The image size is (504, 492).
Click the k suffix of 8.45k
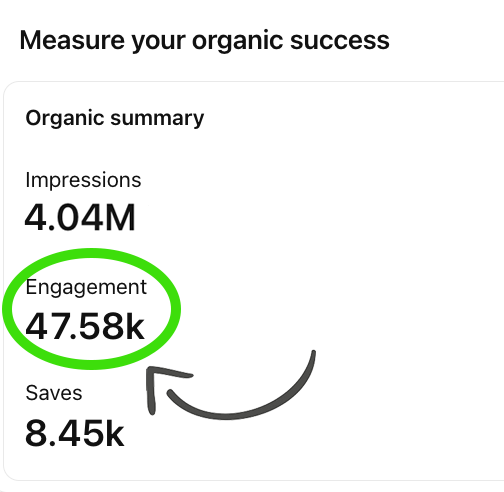tap(114, 432)
